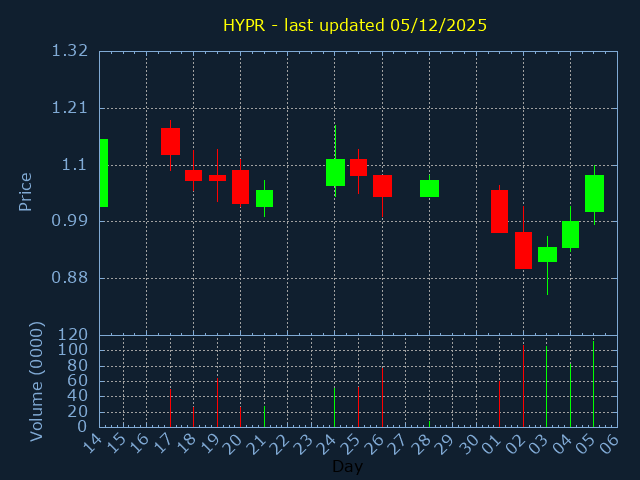
Task: Select the green candlestick on day 05
Action: point(594,193)
